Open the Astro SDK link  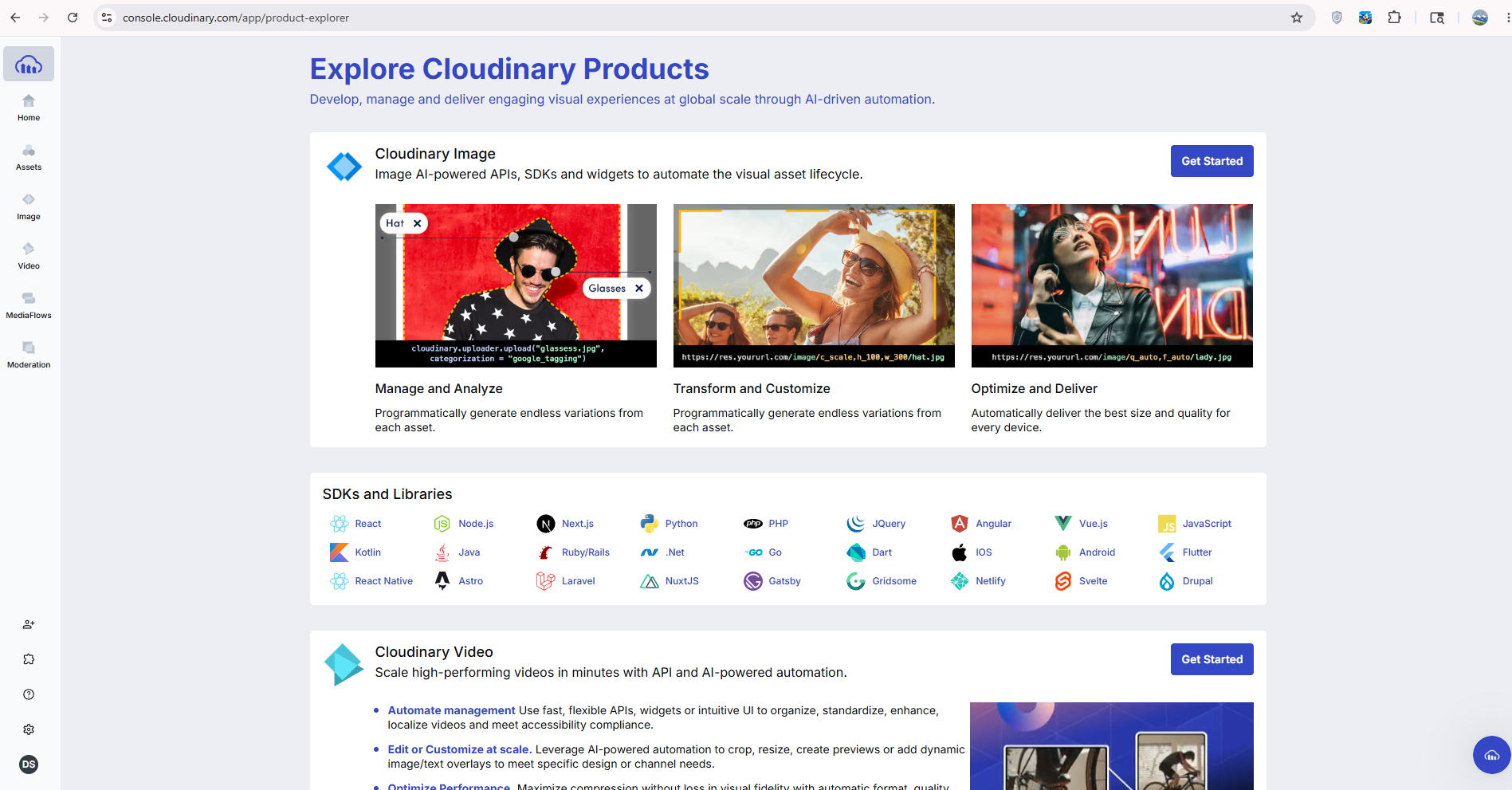(471, 581)
